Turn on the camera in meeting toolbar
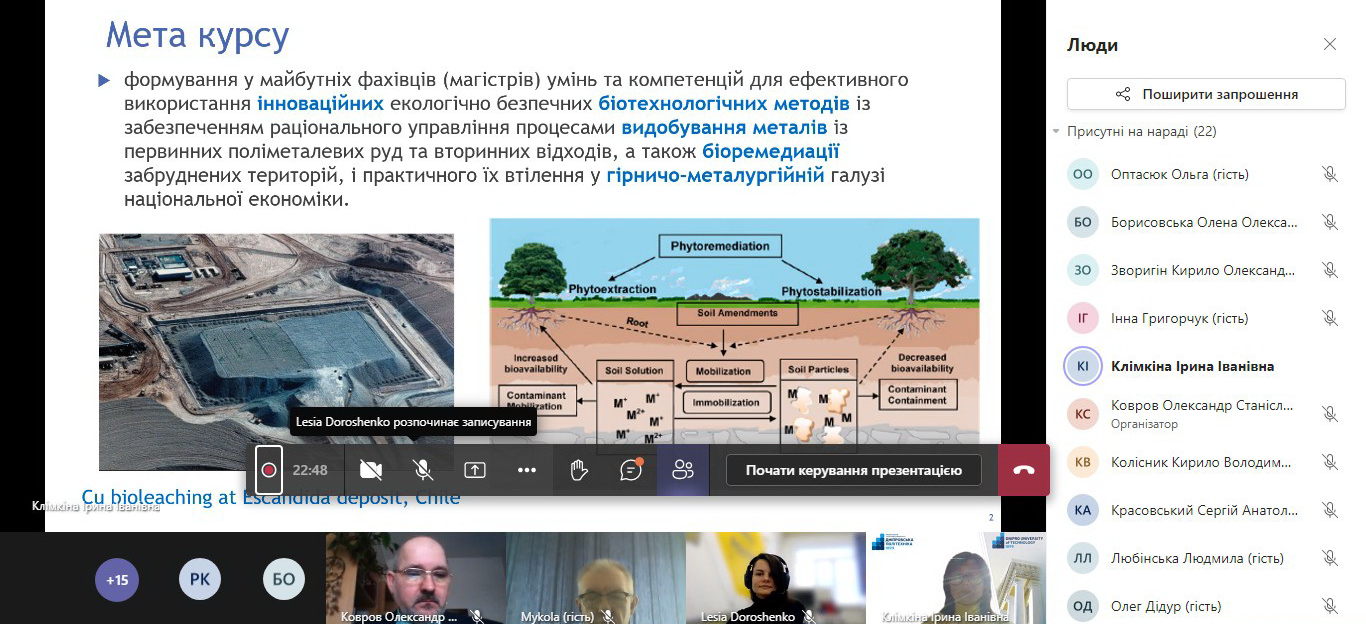1366x624 pixels. point(371,470)
